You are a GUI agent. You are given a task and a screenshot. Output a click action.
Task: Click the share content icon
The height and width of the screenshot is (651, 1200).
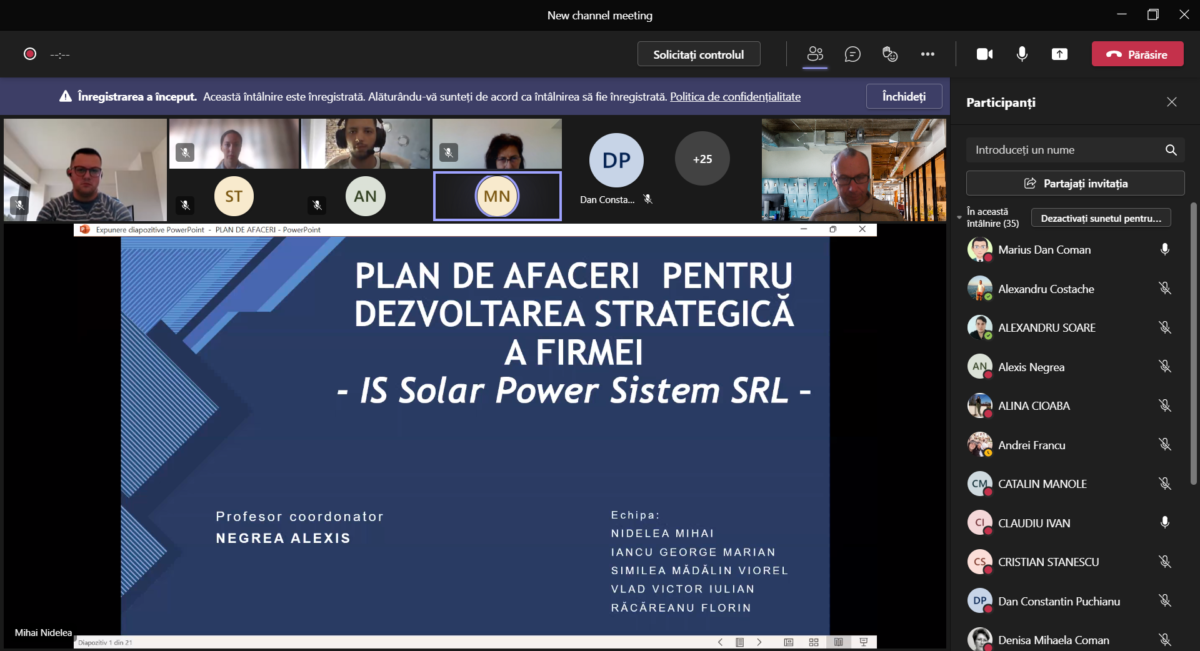point(1059,54)
